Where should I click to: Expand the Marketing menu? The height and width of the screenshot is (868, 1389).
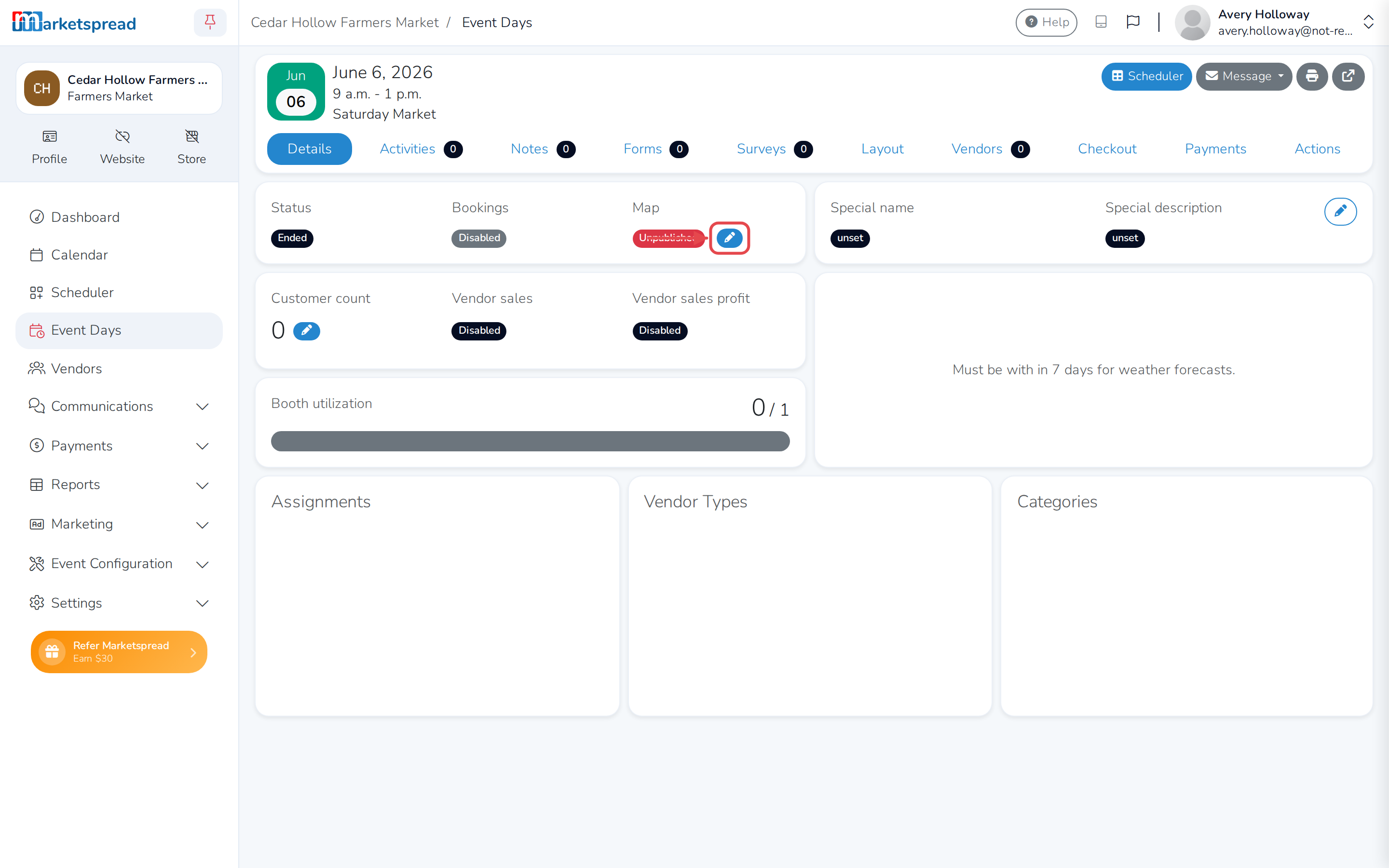[x=119, y=525]
